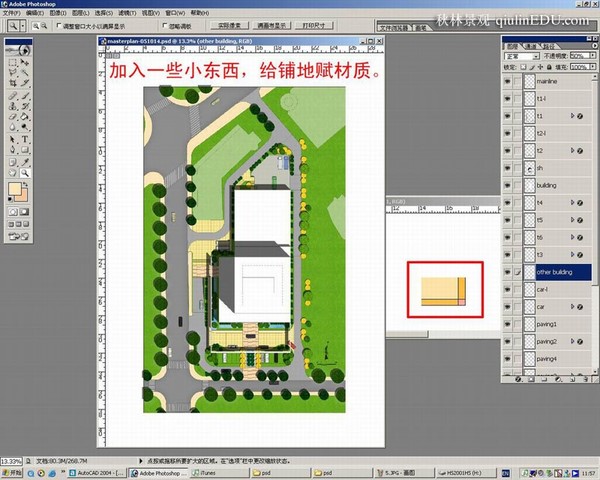Hide the sh layer

pos(507,168)
